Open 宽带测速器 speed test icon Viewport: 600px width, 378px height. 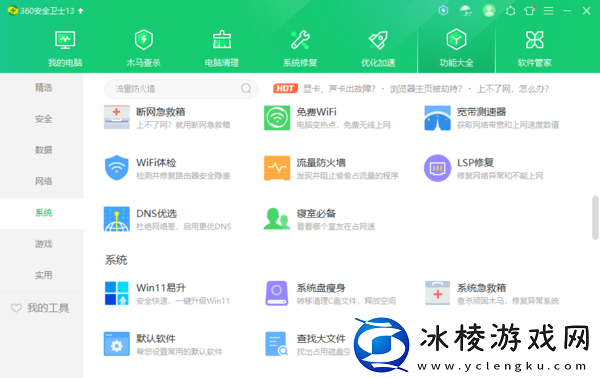tap(437, 118)
